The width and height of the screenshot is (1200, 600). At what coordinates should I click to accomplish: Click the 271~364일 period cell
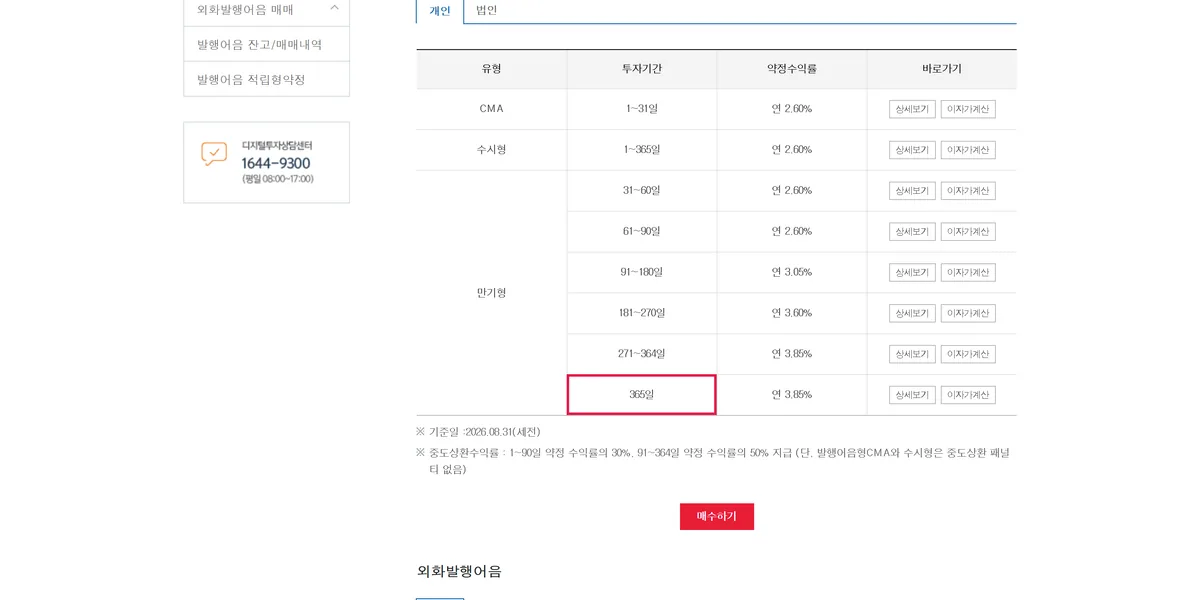[x=642, y=354]
